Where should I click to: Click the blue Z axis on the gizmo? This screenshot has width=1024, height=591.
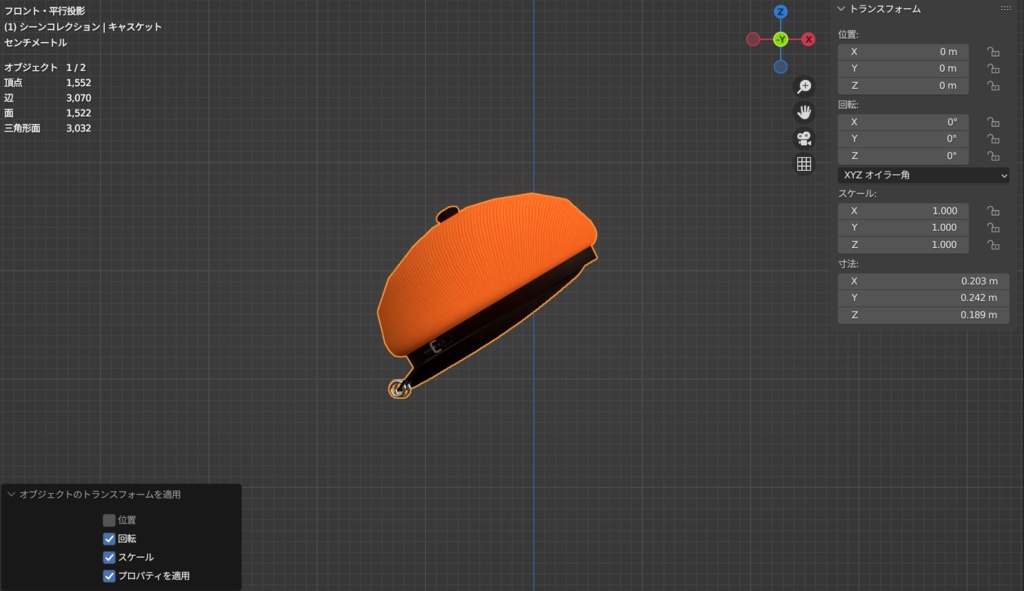pyautogui.click(x=780, y=12)
